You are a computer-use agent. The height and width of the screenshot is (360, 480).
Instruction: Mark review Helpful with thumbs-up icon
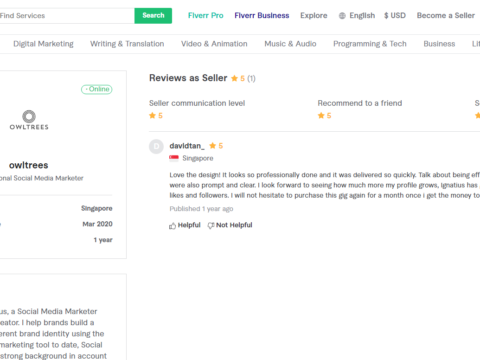pos(172,226)
